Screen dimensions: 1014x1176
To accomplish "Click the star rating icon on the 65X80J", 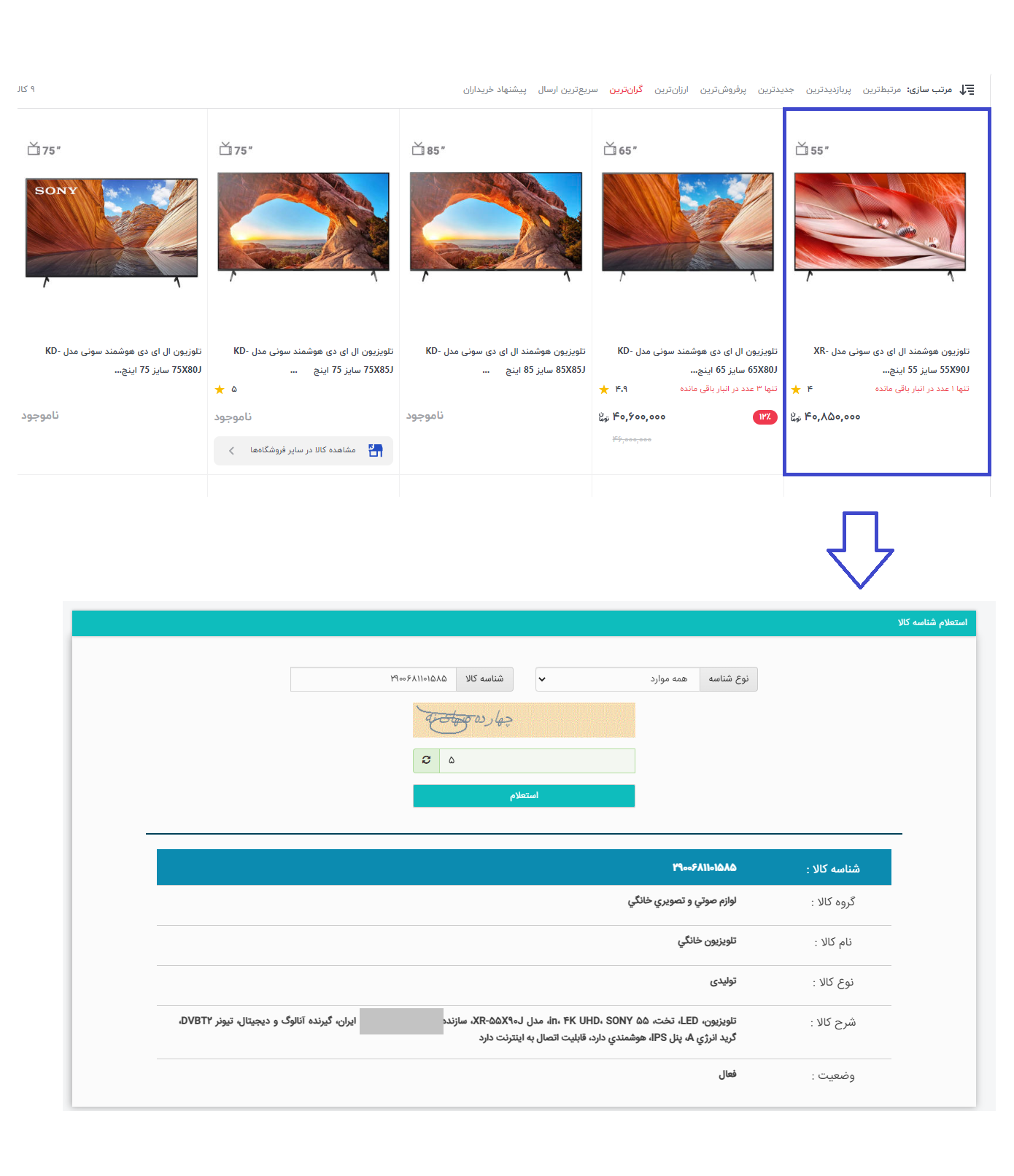I will pos(604,390).
